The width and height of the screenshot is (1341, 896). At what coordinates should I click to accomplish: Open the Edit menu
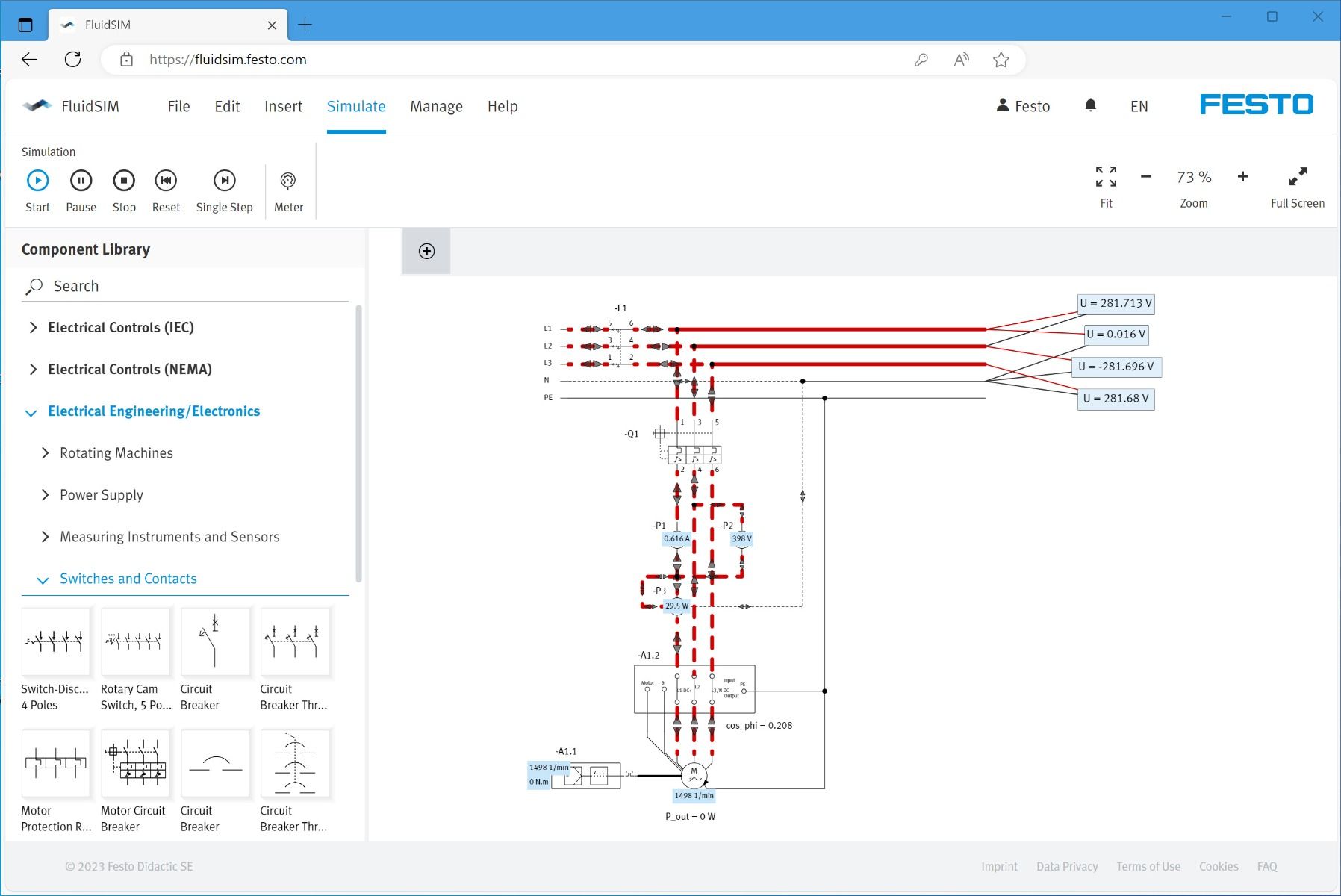227,106
